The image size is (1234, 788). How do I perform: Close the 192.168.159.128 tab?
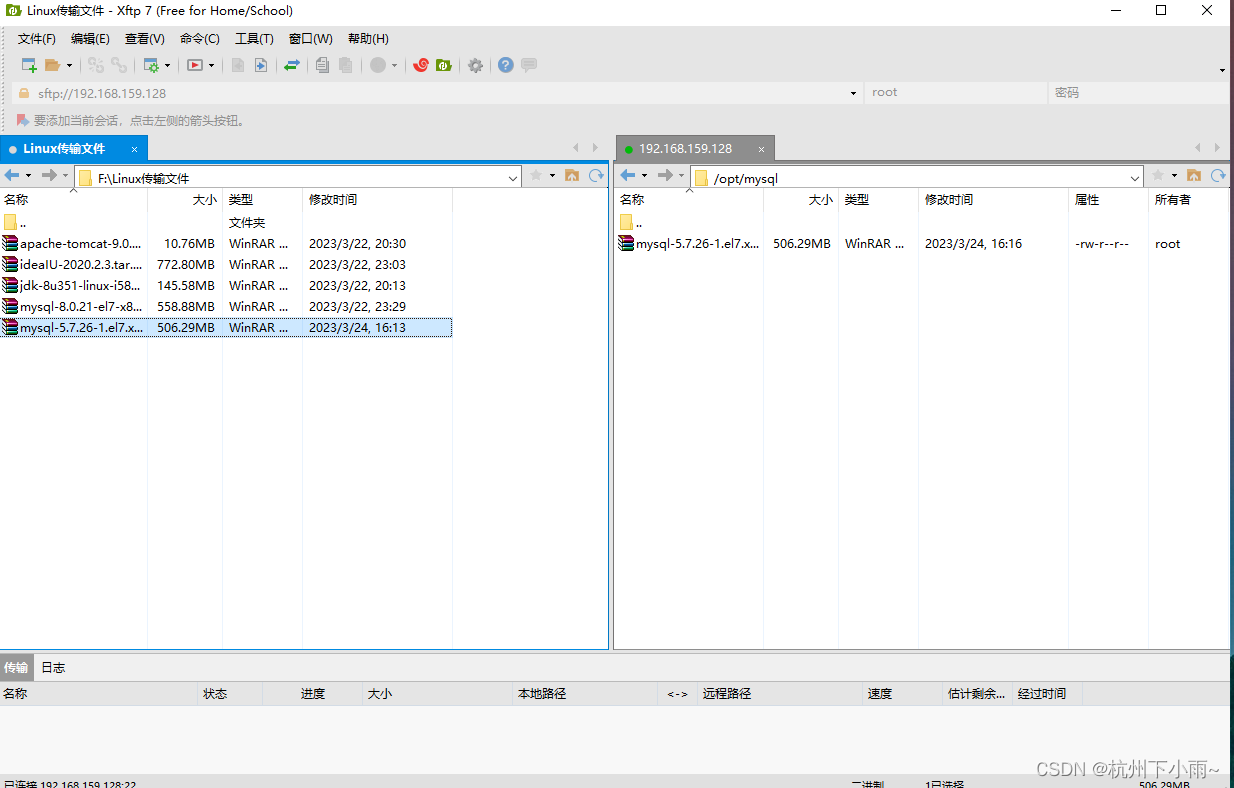coord(761,149)
